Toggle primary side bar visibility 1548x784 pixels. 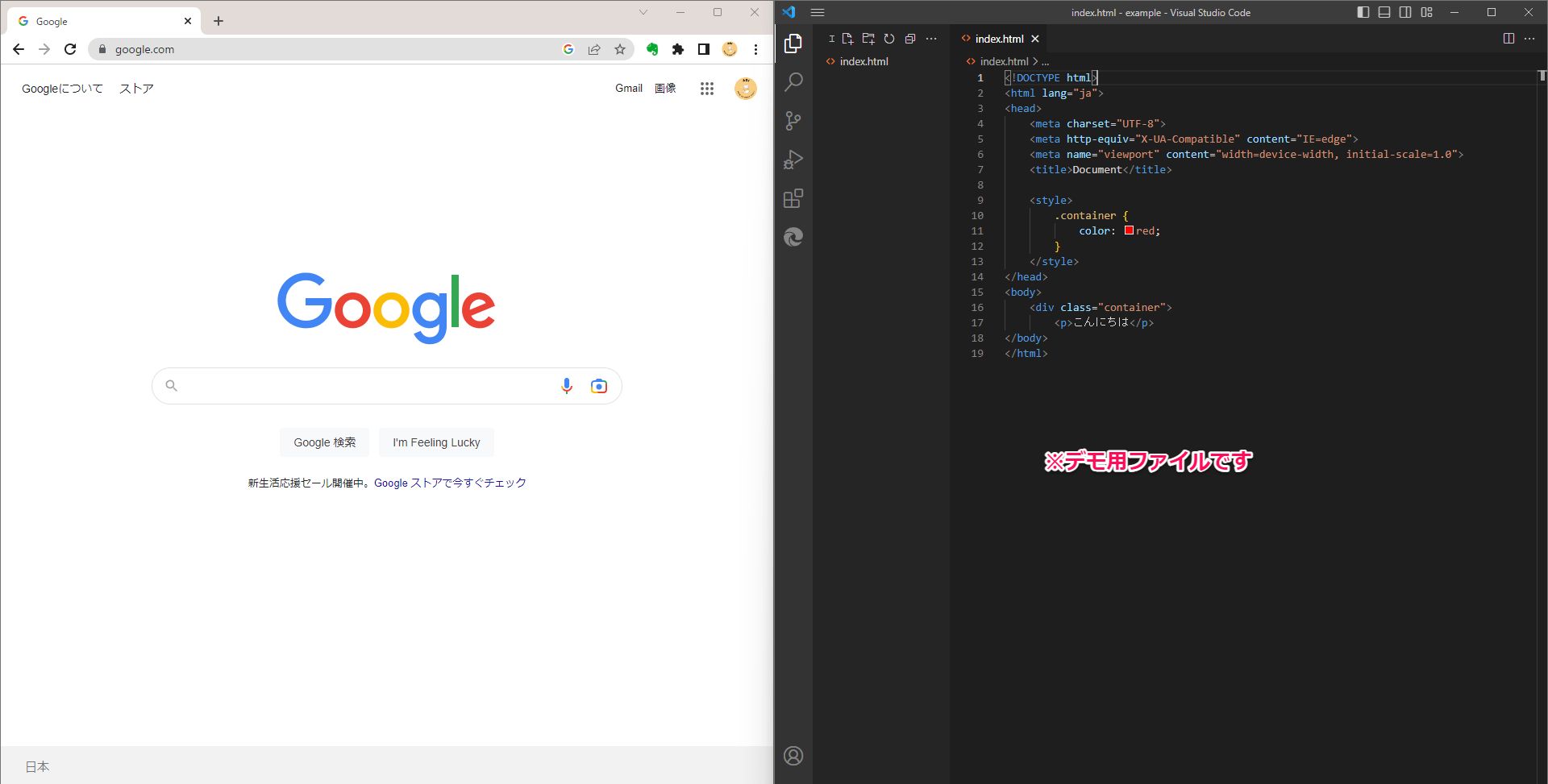pyautogui.click(x=1363, y=12)
